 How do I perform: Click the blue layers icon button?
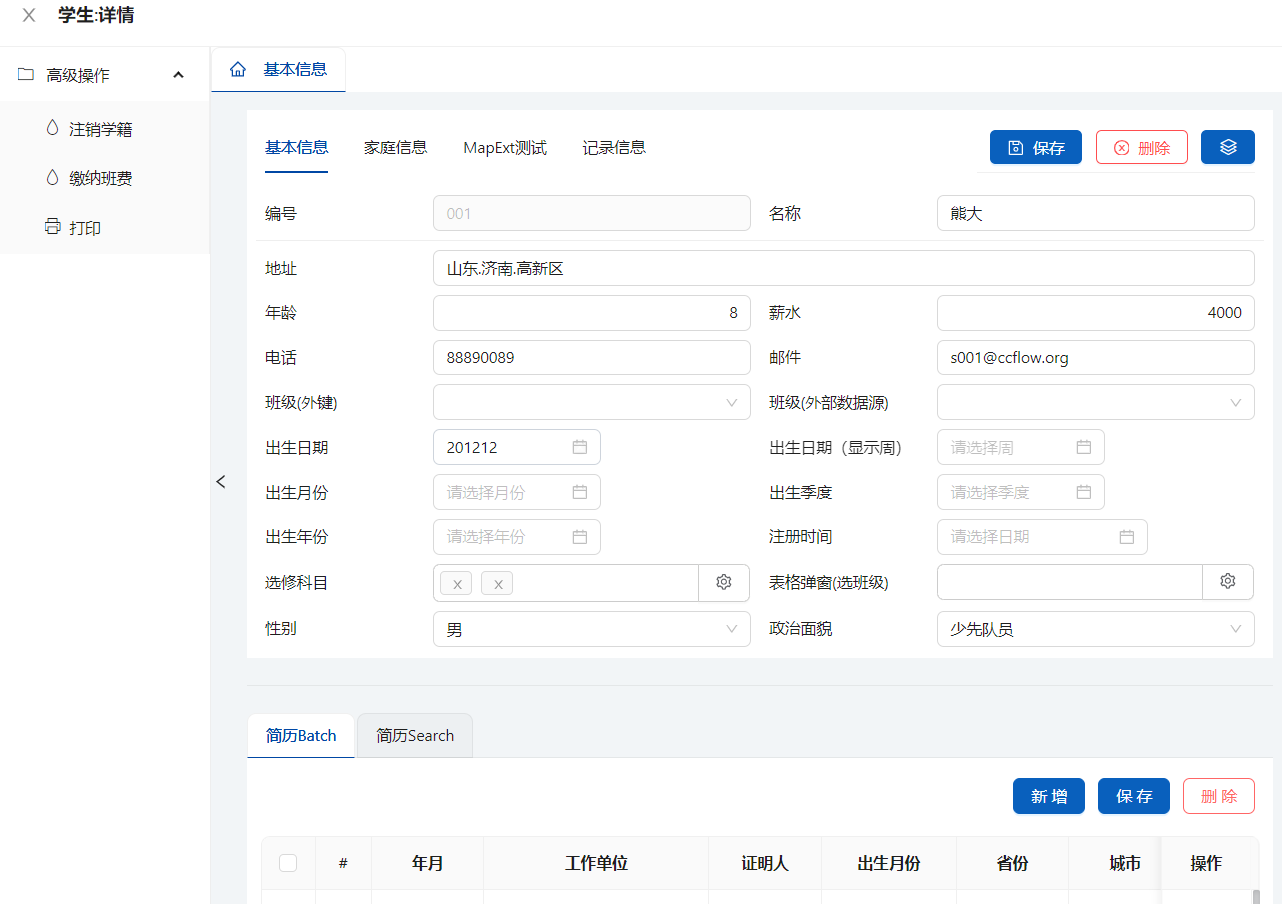pos(1228,147)
